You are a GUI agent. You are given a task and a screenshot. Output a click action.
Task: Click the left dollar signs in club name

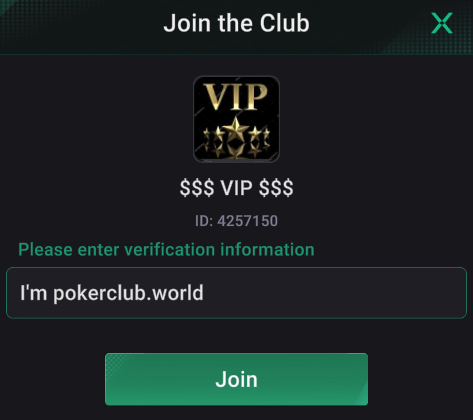click(197, 188)
